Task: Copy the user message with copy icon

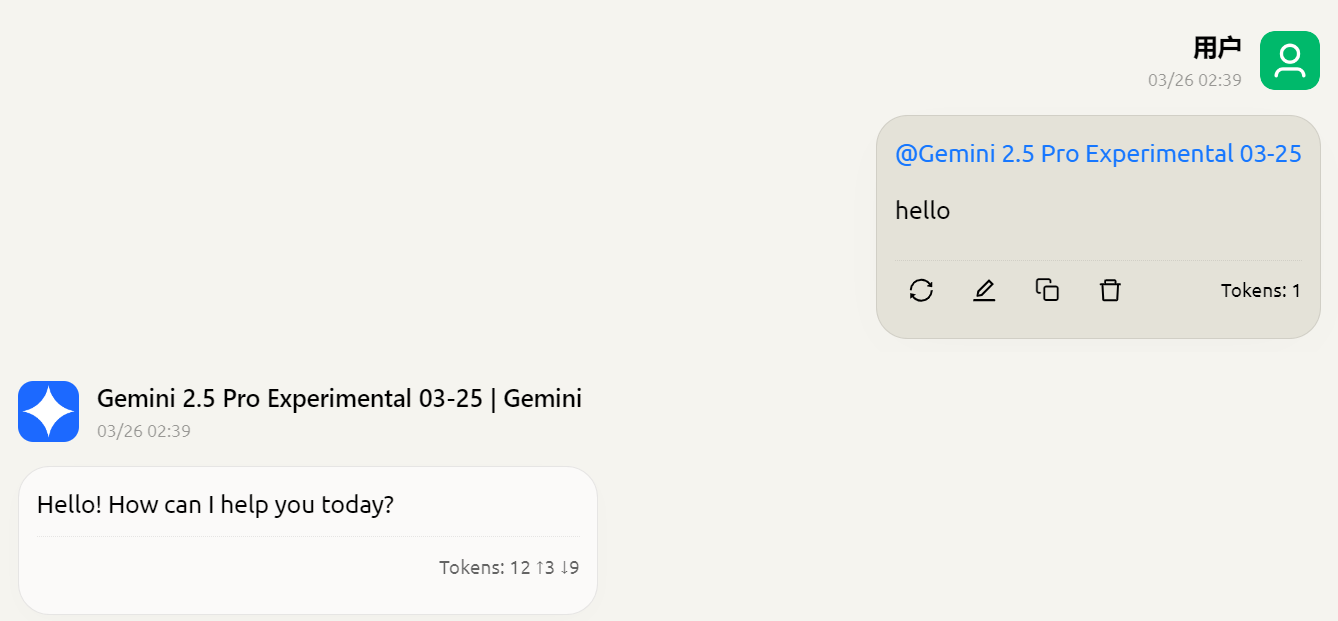Action: [x=1047, y=290]
